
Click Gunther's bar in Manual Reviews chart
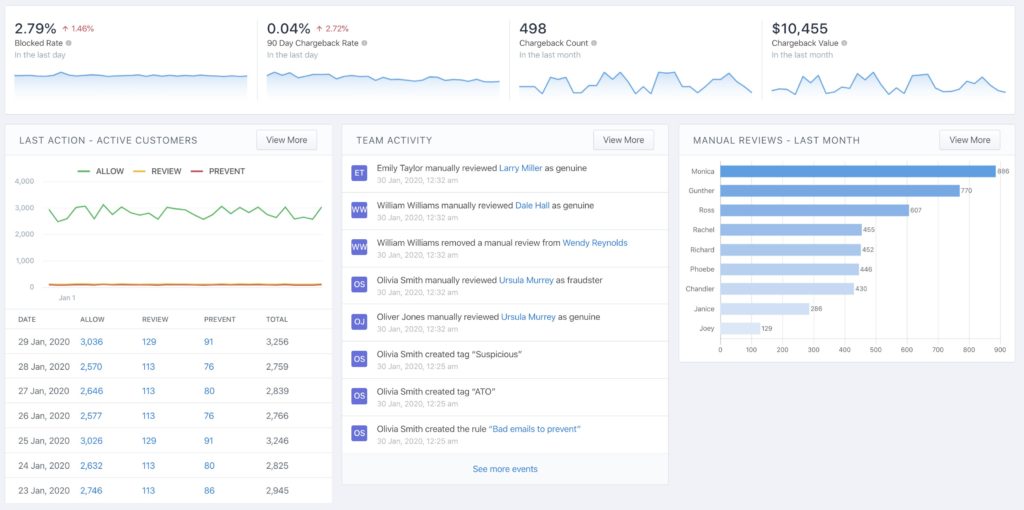(x=840, y=191)
